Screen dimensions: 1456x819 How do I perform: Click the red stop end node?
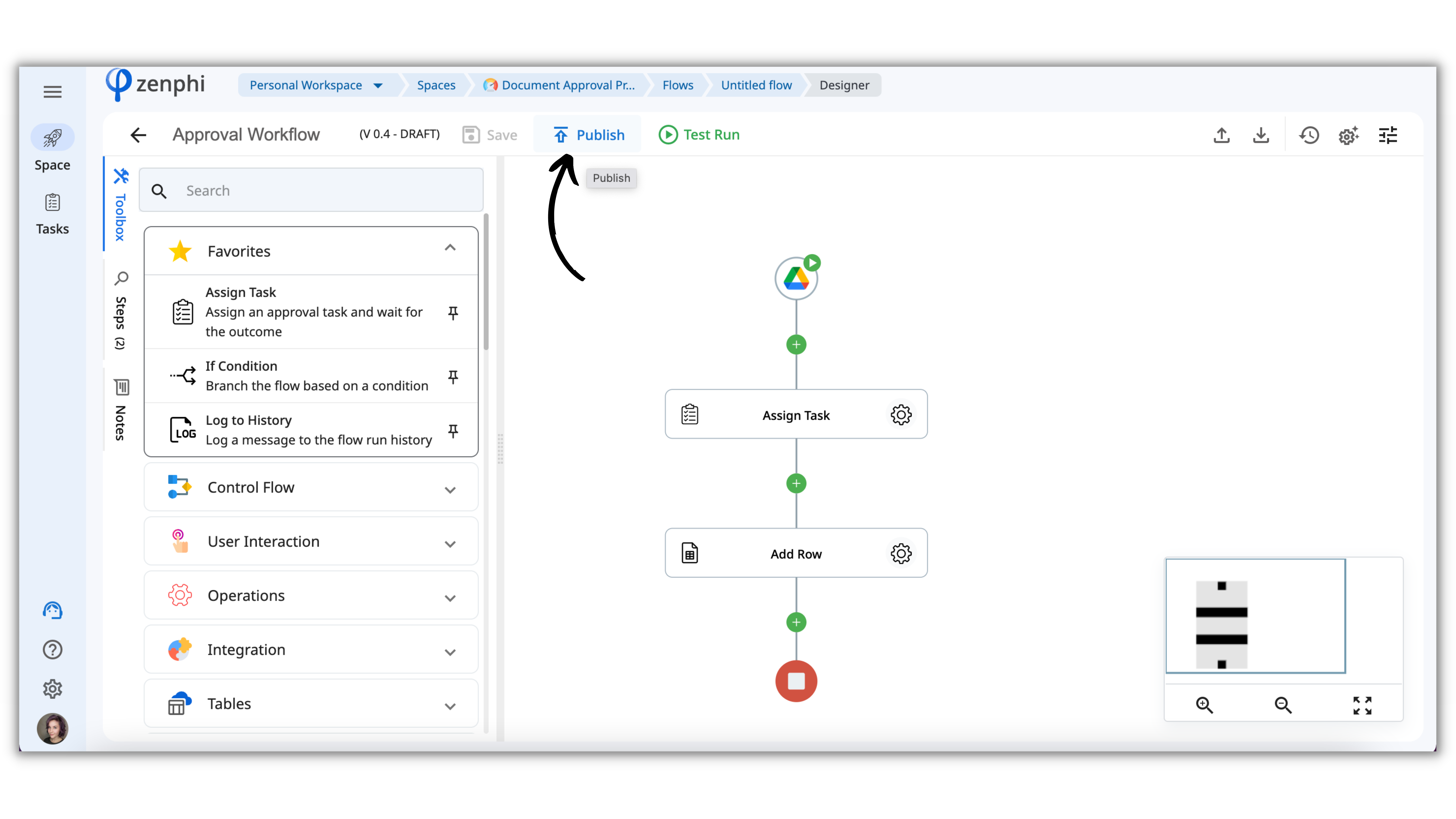coord(796,681)
